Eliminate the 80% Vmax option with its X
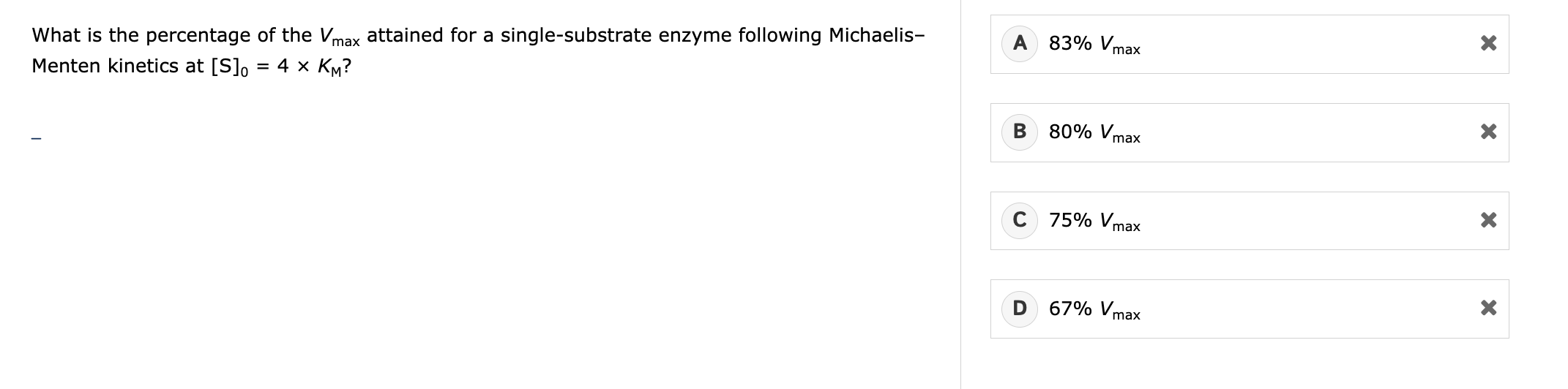 coord(1487,132)
